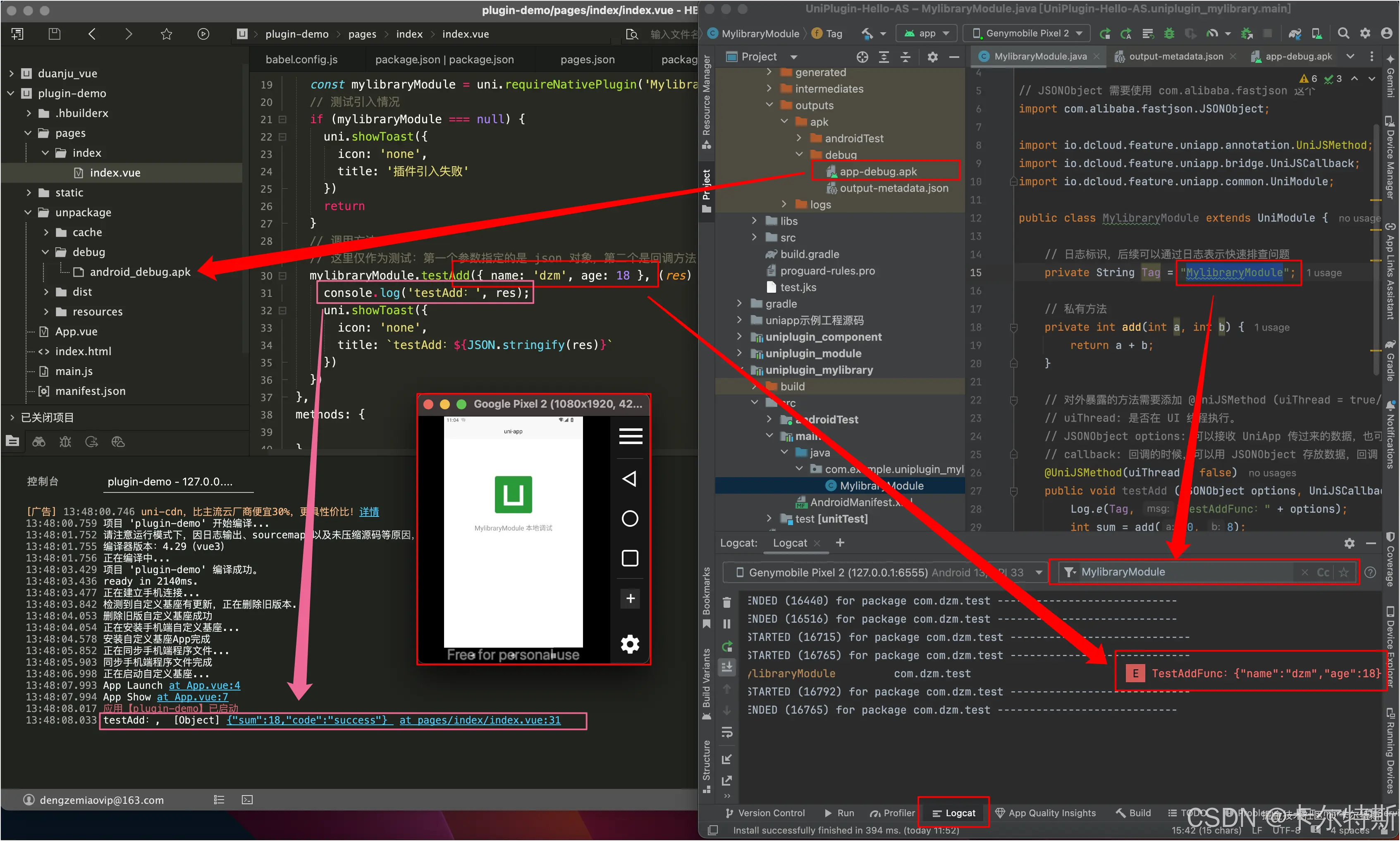
Task: Run project with HBuilderX play circle icon
Action: 203,34
